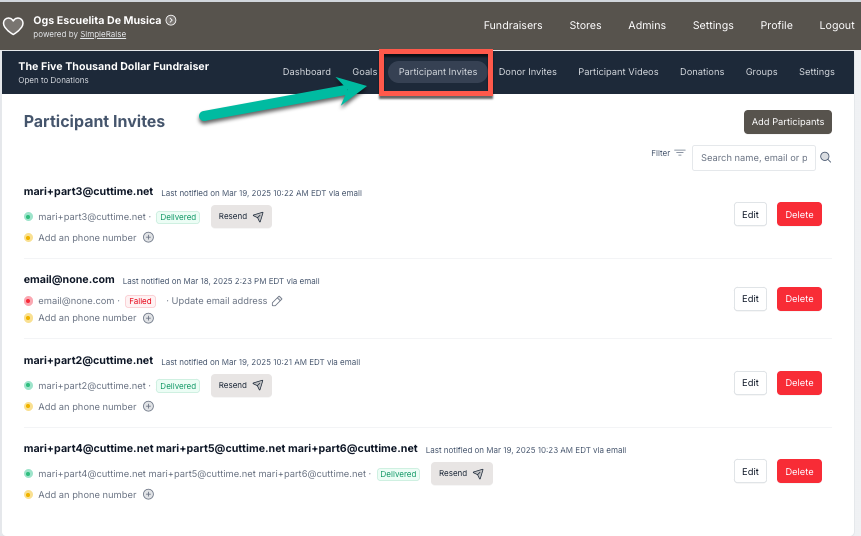Edit the mari+part4@cuttime.net entry
Image resolution: width=861 pixels, height=536 pixels.
[750, 472]
